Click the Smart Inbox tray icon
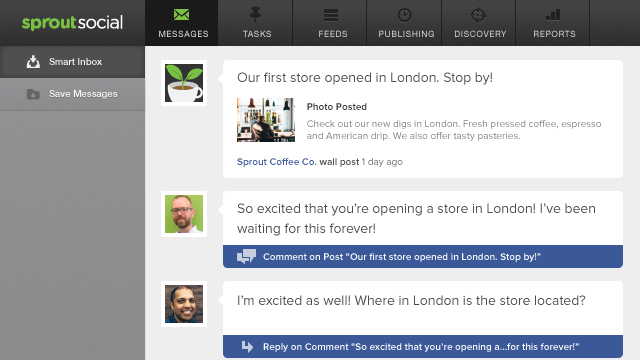Image resolution: width=640 pixels, height=360 pixels. (33, 62)
